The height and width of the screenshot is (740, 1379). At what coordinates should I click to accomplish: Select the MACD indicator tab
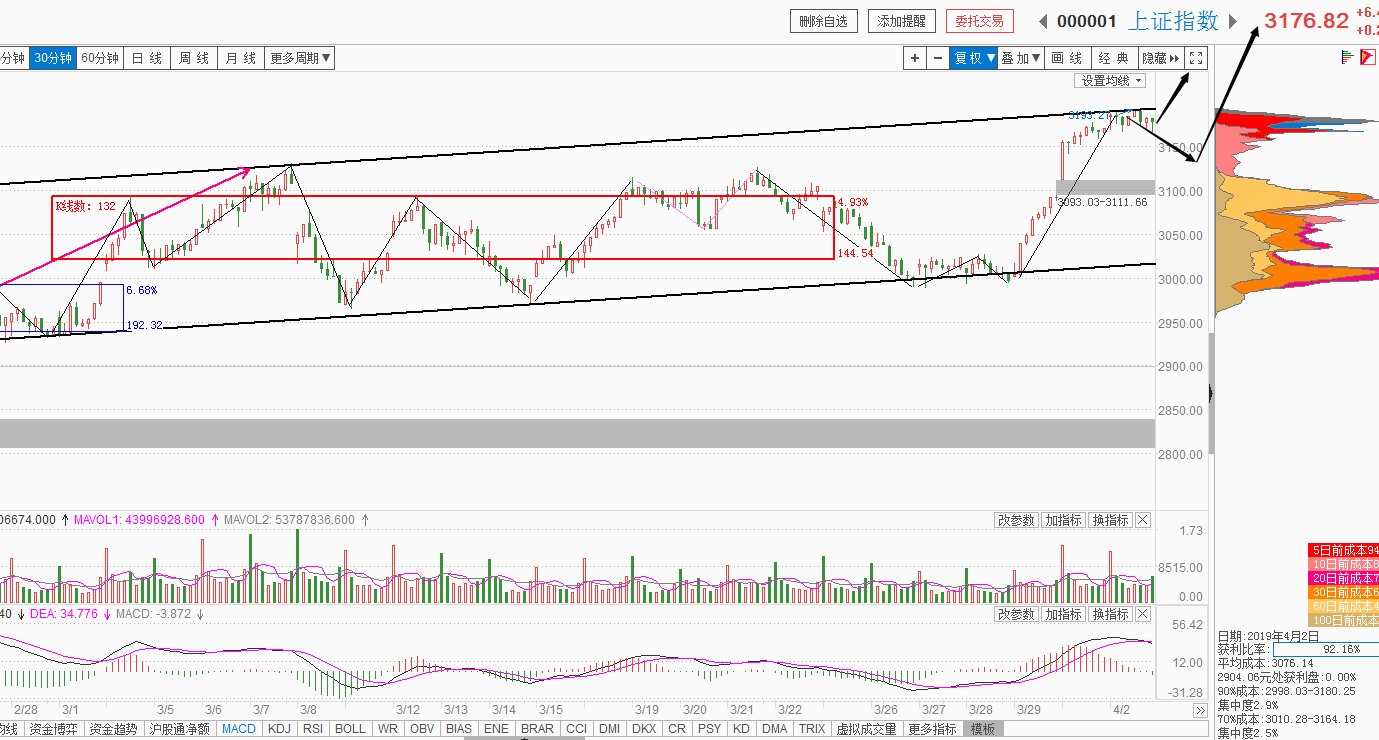239,729
